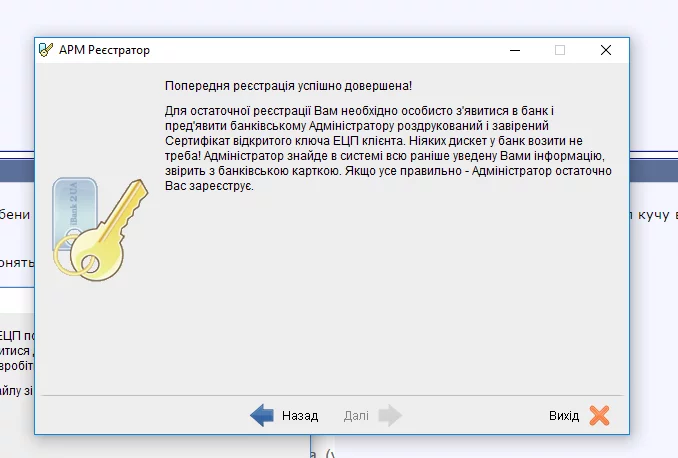Click the Вихід button label
Viewport: 678px width, 458px height.
(564, 416)
